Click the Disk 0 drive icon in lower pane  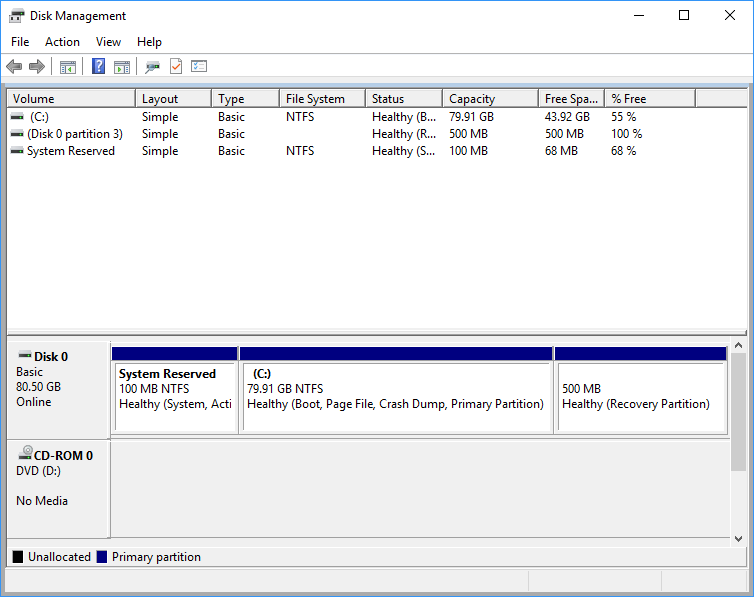(x=25, y=355)
